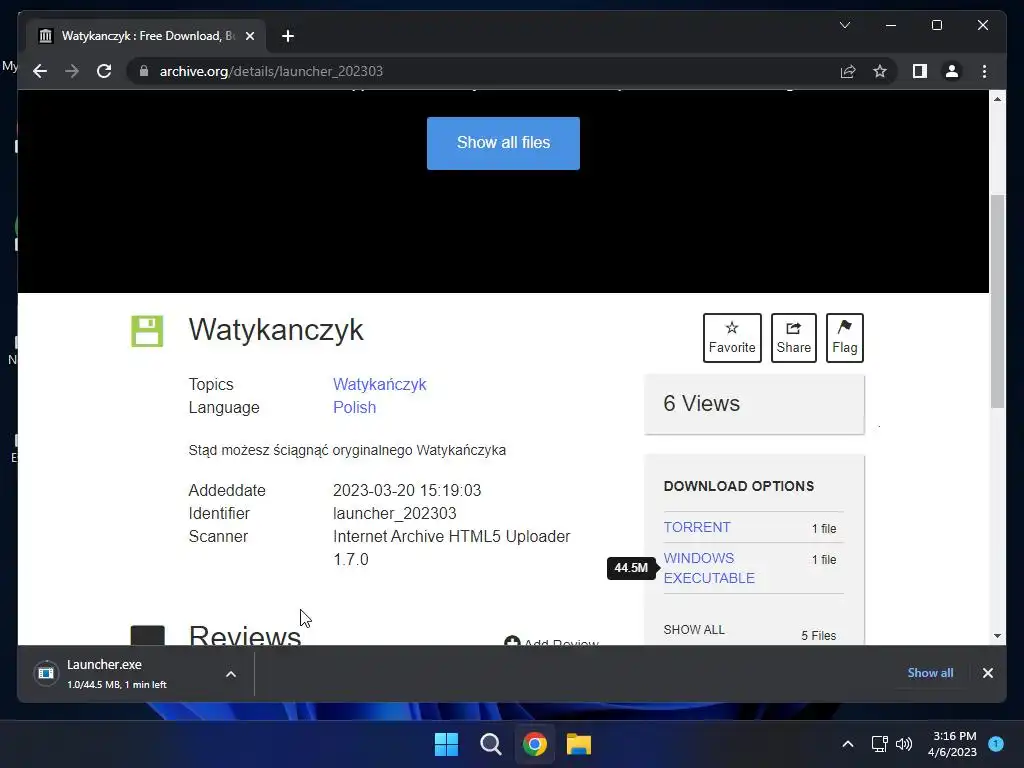1024x768 pixels.
Task: Click the DOWNLOAD OPTIONS heading
Action: [x=739, y=486]
